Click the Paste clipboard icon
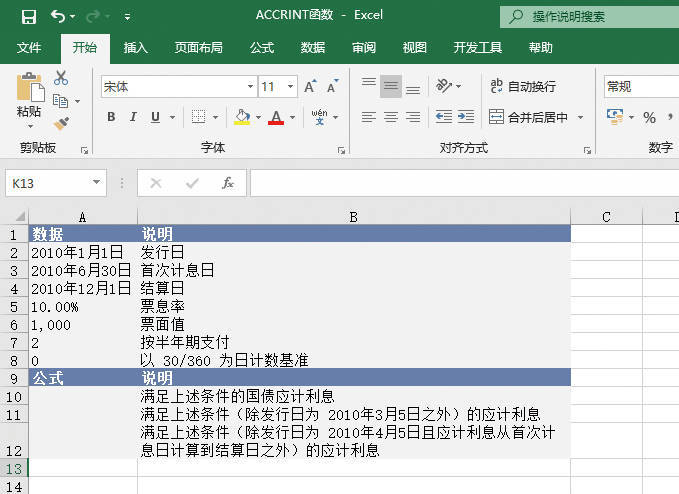The height and width of the screenshot is (494, 679). (x=29, y=89)
